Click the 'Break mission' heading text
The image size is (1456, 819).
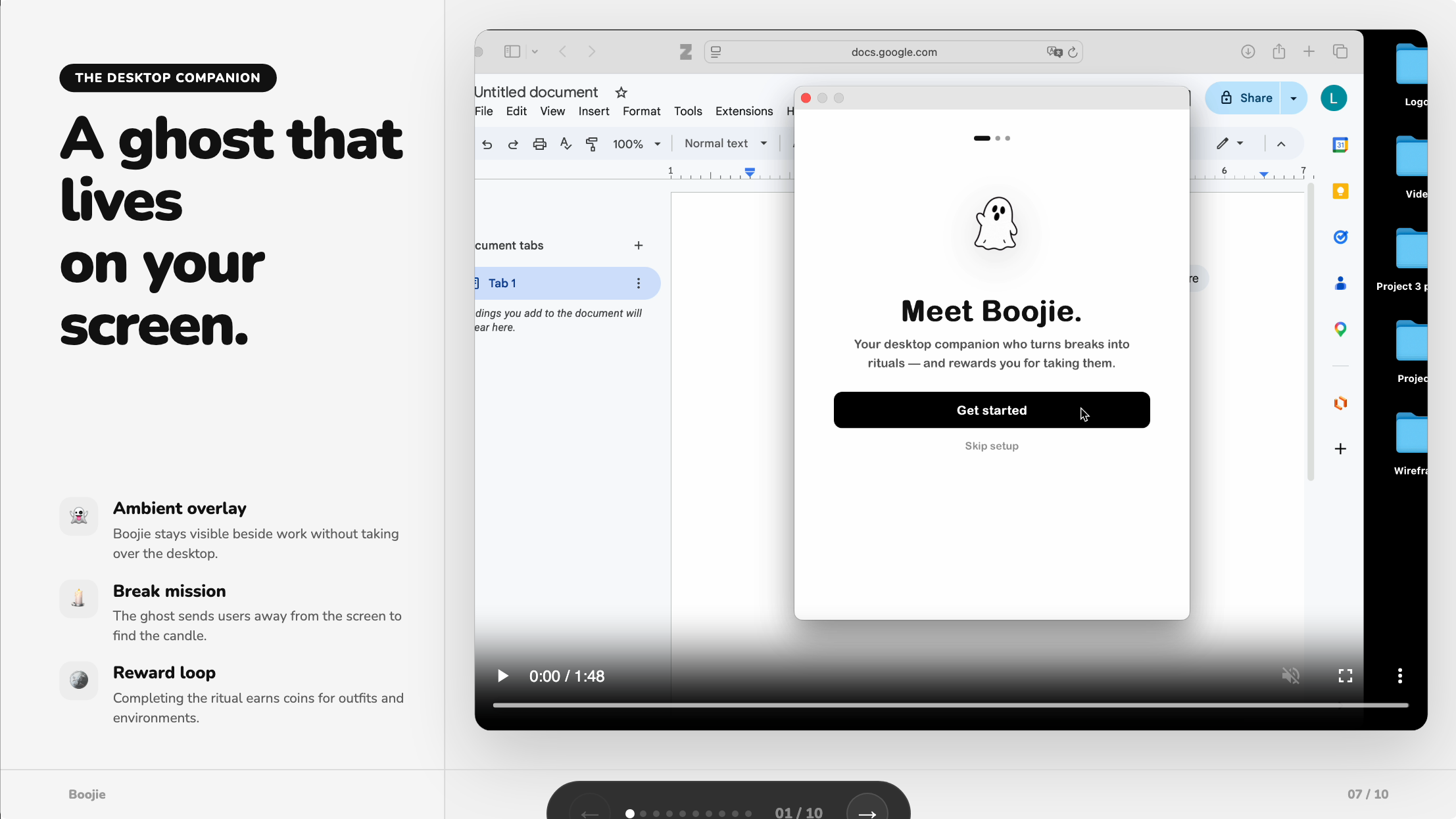coord(169,591)
